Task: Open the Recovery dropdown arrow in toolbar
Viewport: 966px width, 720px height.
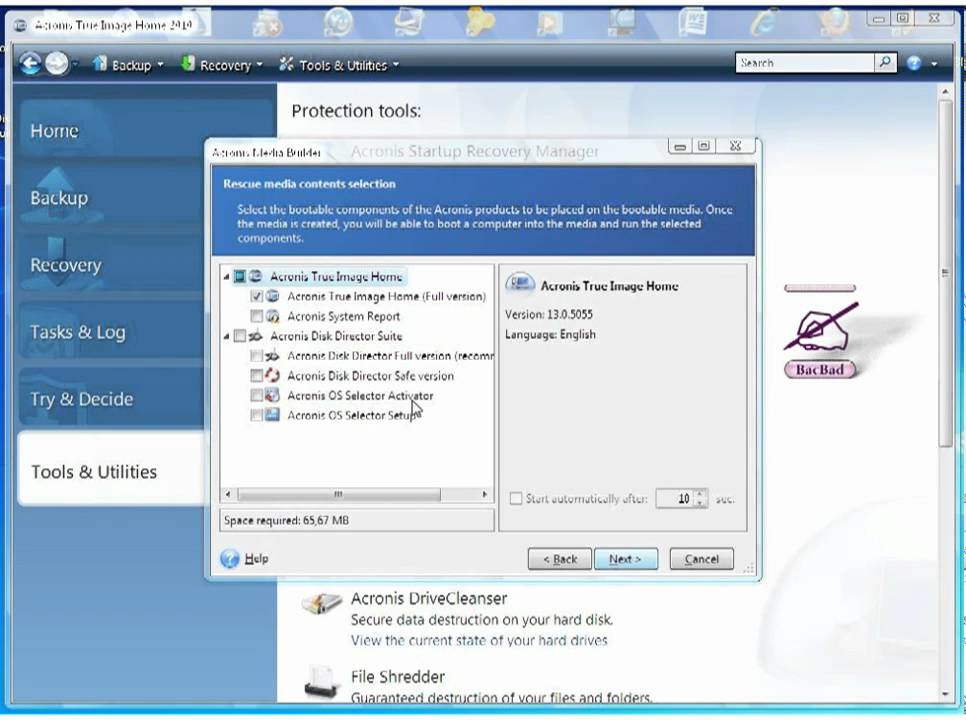Action: coord(259,64)
